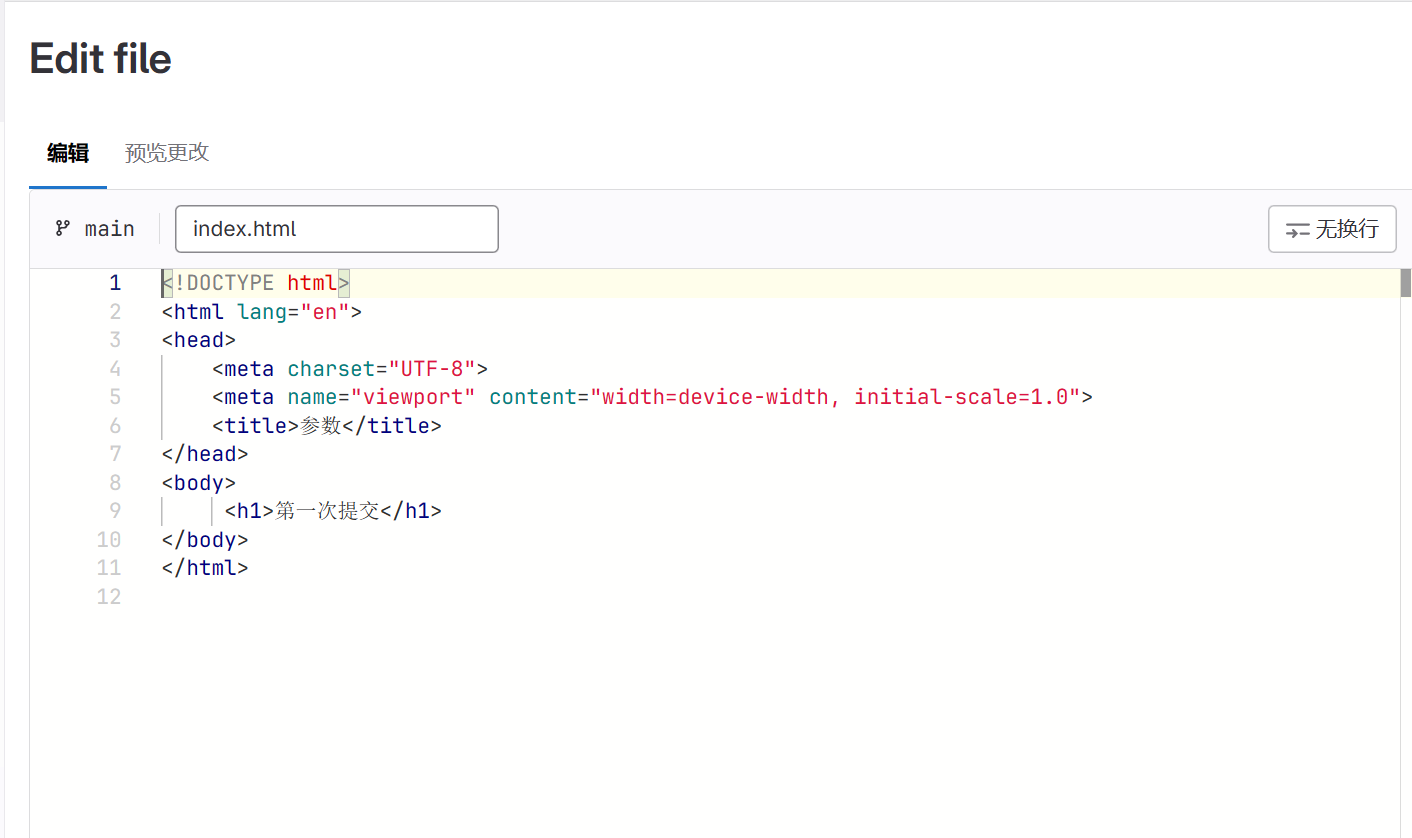Place cursor on the DOCTYPE html line
This screenshot has width=1412, height=838.
(x=255, y=283)
